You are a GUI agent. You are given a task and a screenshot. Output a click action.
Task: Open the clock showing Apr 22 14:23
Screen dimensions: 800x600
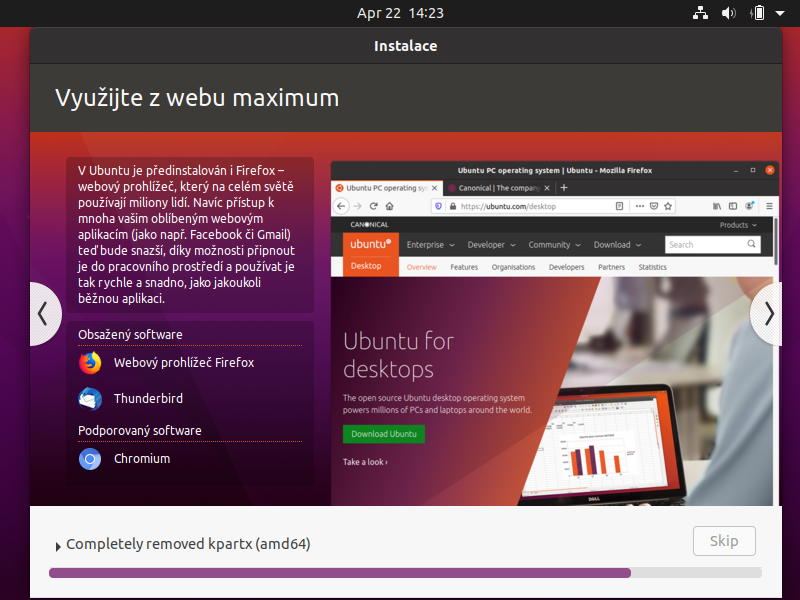(x=400, y=13)
